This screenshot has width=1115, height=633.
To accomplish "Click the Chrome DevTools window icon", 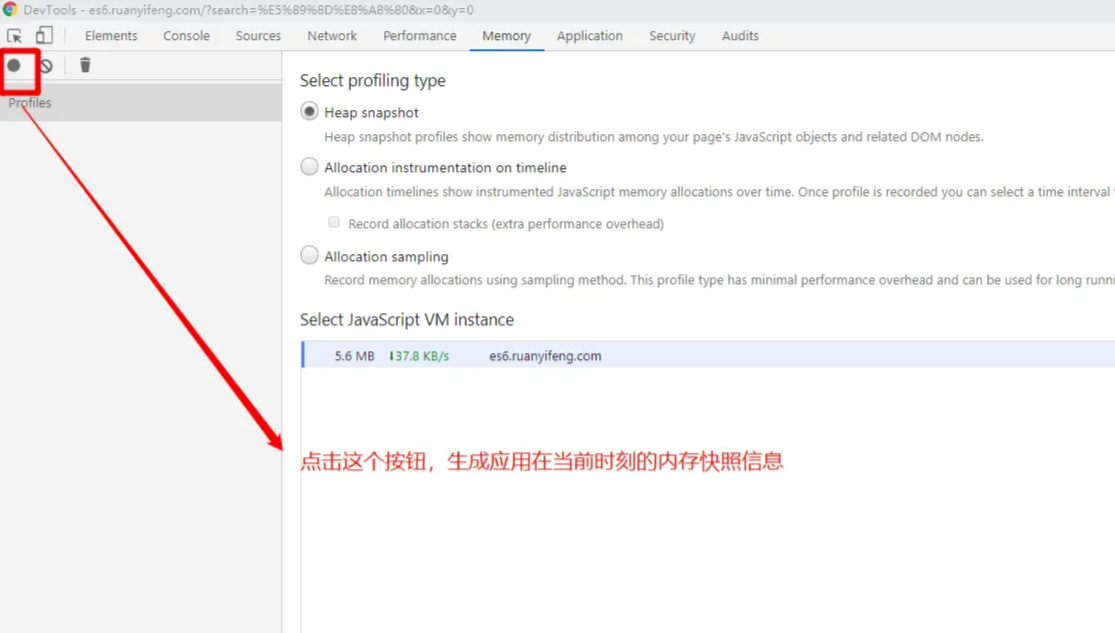I will (x=10, y=10).
